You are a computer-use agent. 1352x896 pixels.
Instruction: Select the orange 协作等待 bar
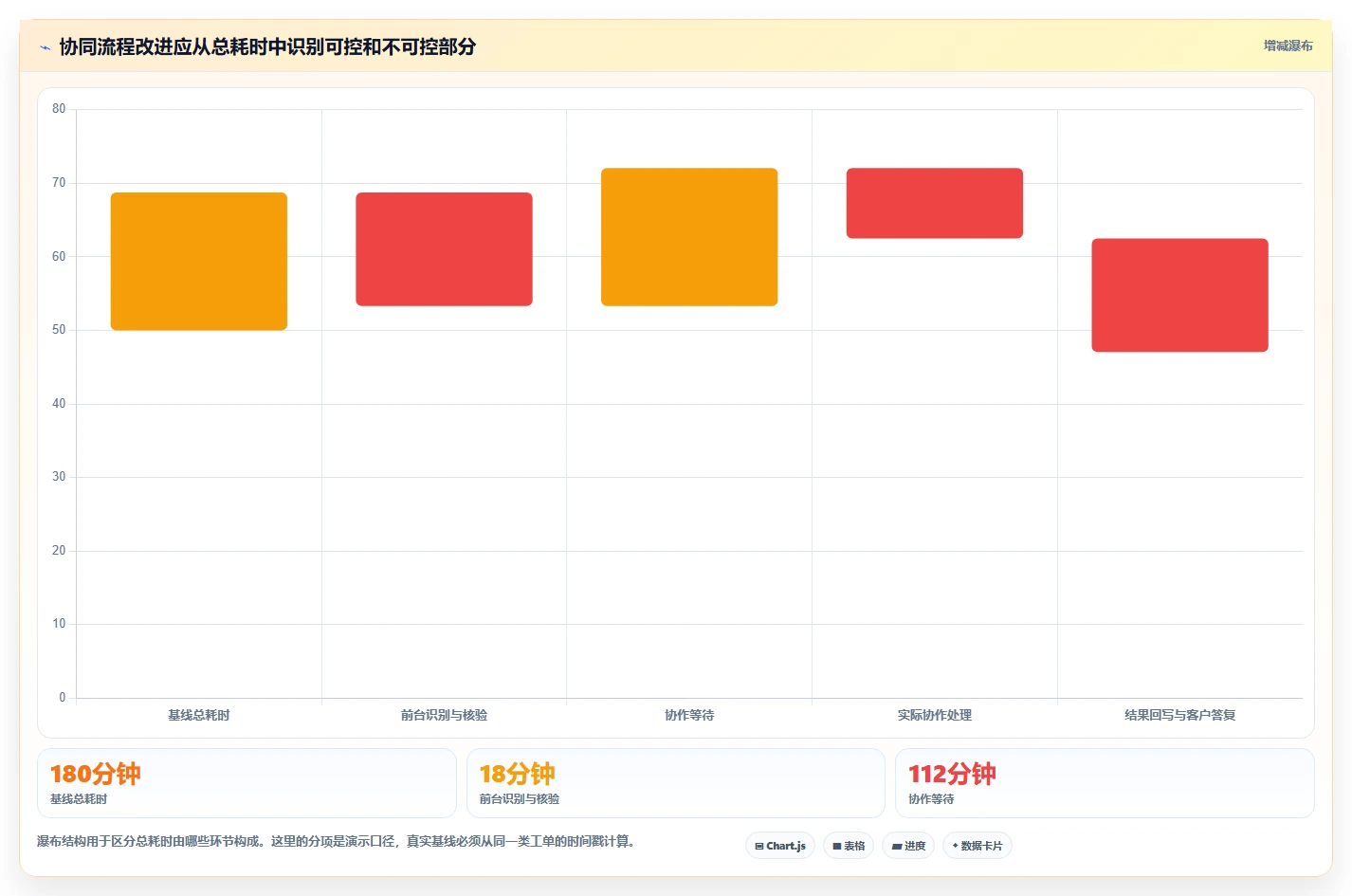point(689,237)
